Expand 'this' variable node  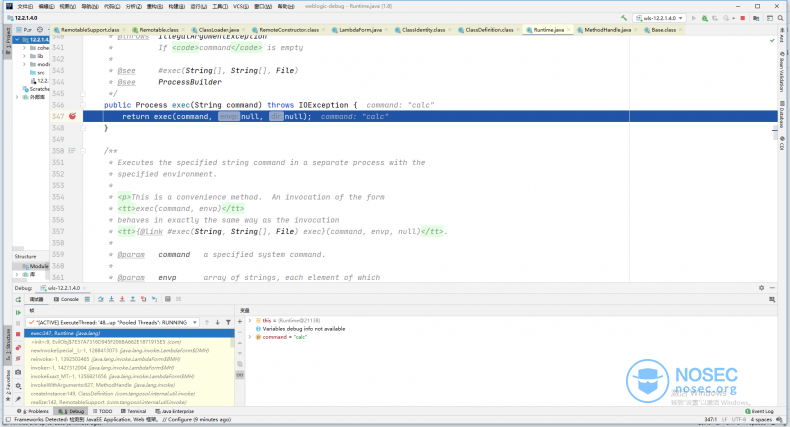pyautogui.click(x=250, y=321)
